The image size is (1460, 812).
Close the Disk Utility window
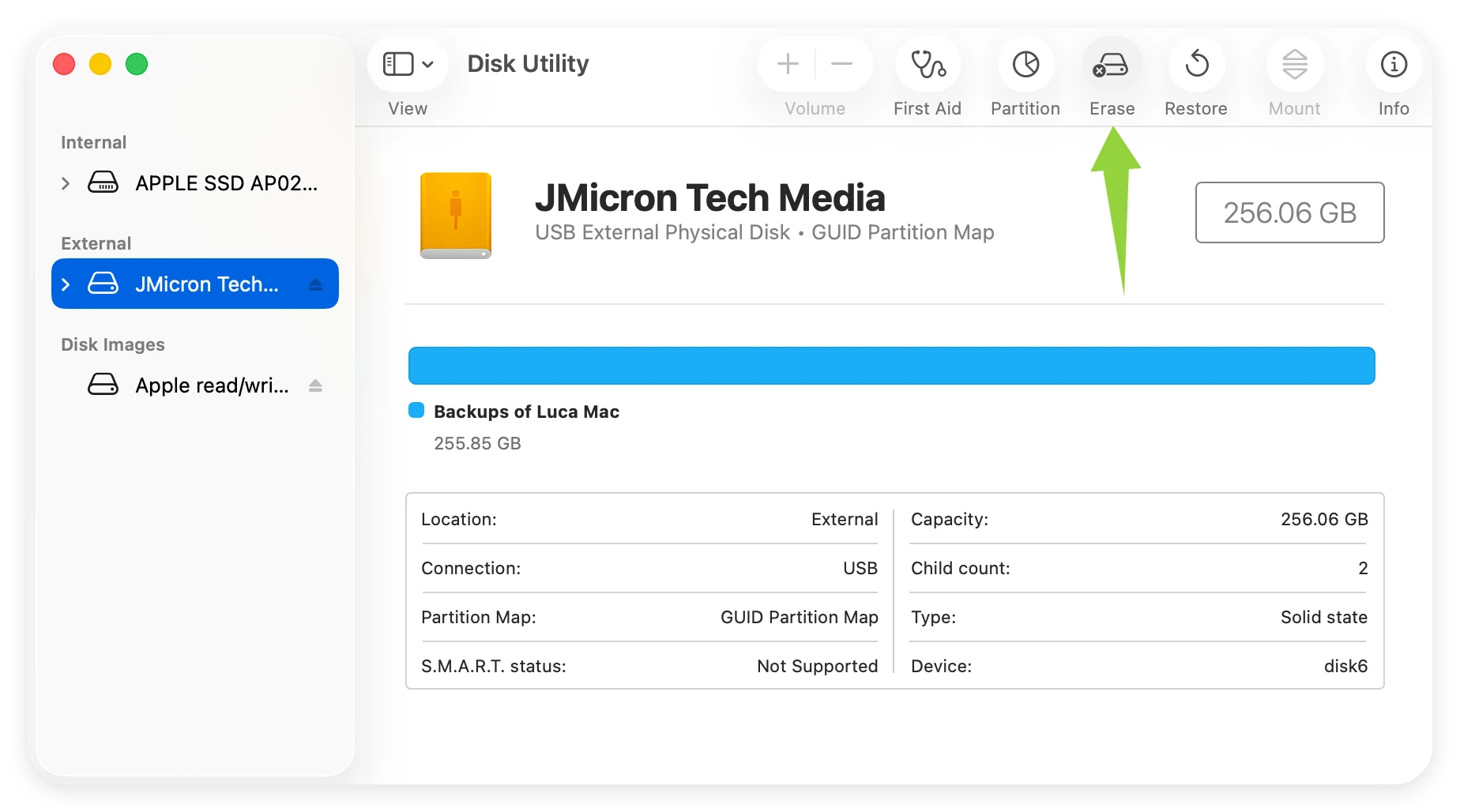(x=64, y=64)
